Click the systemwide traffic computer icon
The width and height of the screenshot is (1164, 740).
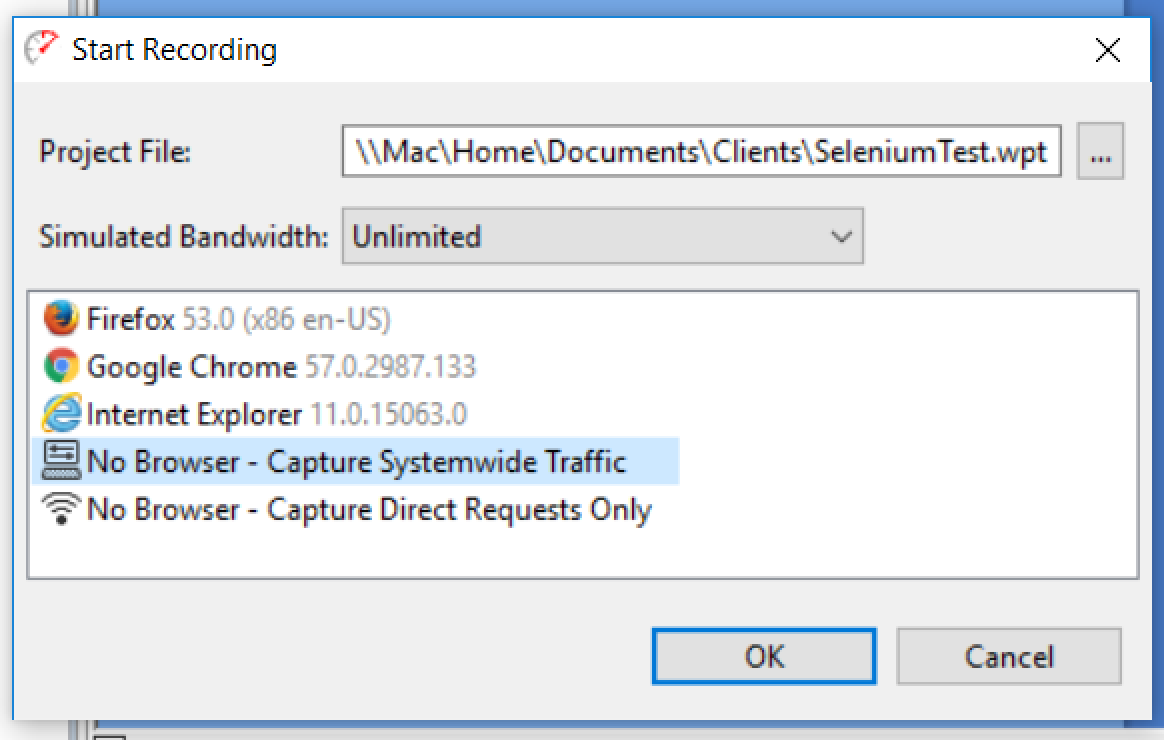click(x=61, y=461)
